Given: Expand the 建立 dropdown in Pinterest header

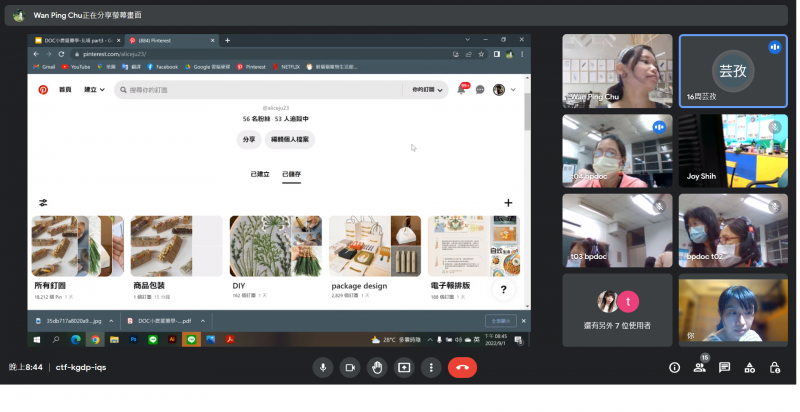Looking at the screenshot, I should [93, 90].
